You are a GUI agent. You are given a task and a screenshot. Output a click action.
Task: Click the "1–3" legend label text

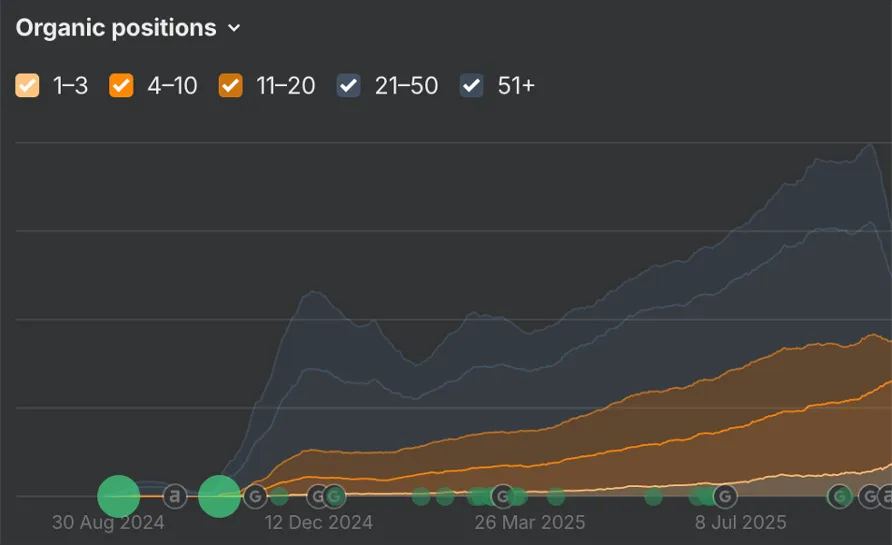[x=71, y=86]
